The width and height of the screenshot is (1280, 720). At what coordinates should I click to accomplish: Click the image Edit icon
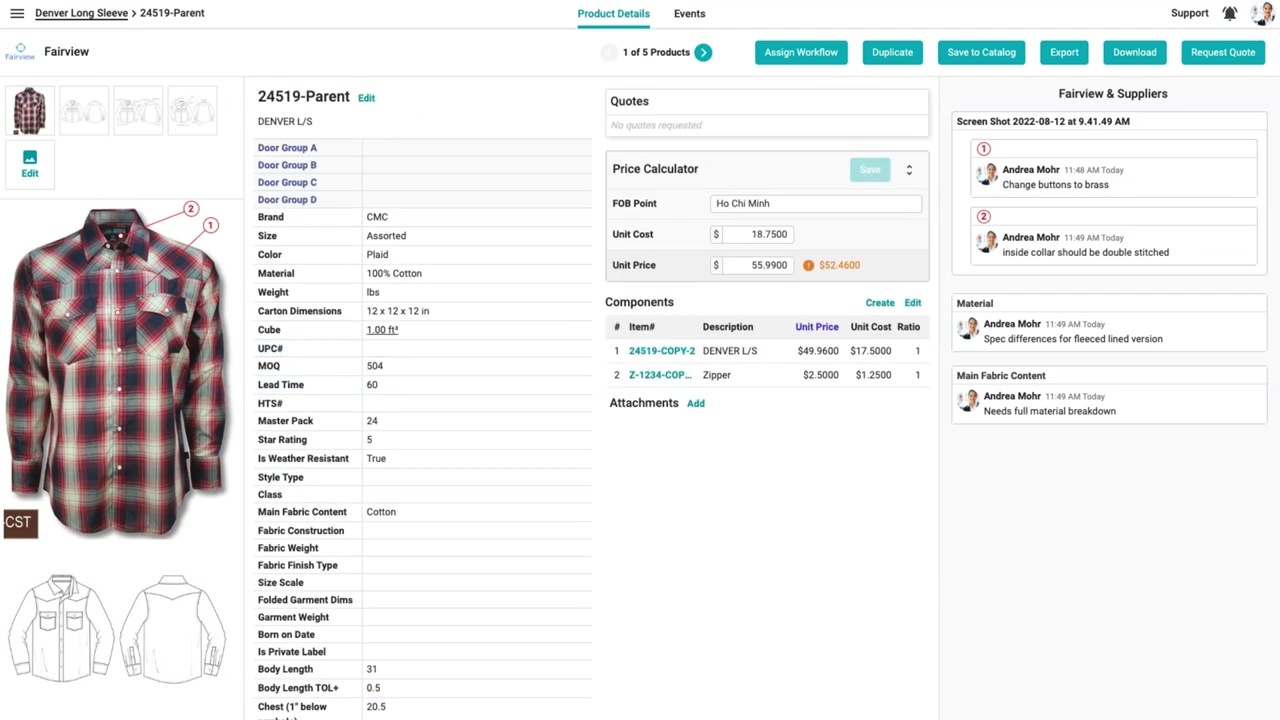tap(30, 164)
